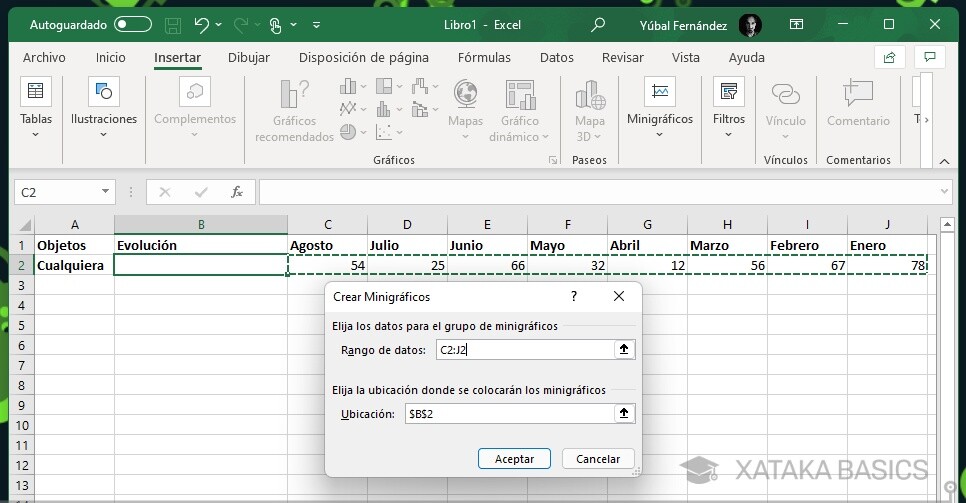Expand the undo history dropdown
966x503 pixels.
point(219,25)
